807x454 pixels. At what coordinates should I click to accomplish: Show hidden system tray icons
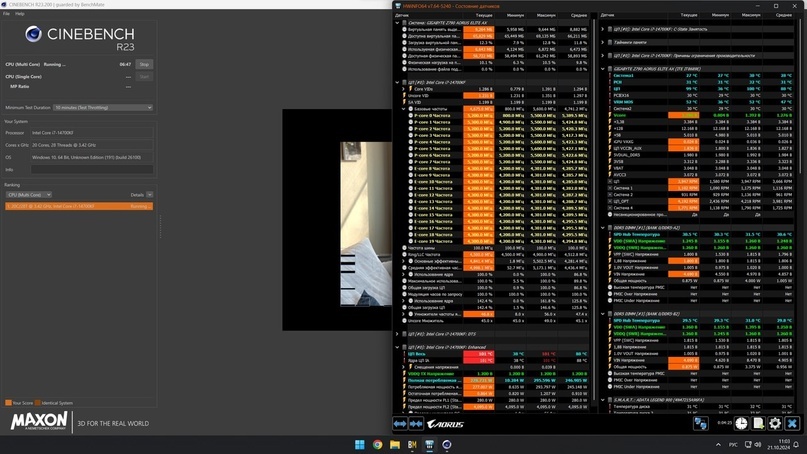pos(718,444)
